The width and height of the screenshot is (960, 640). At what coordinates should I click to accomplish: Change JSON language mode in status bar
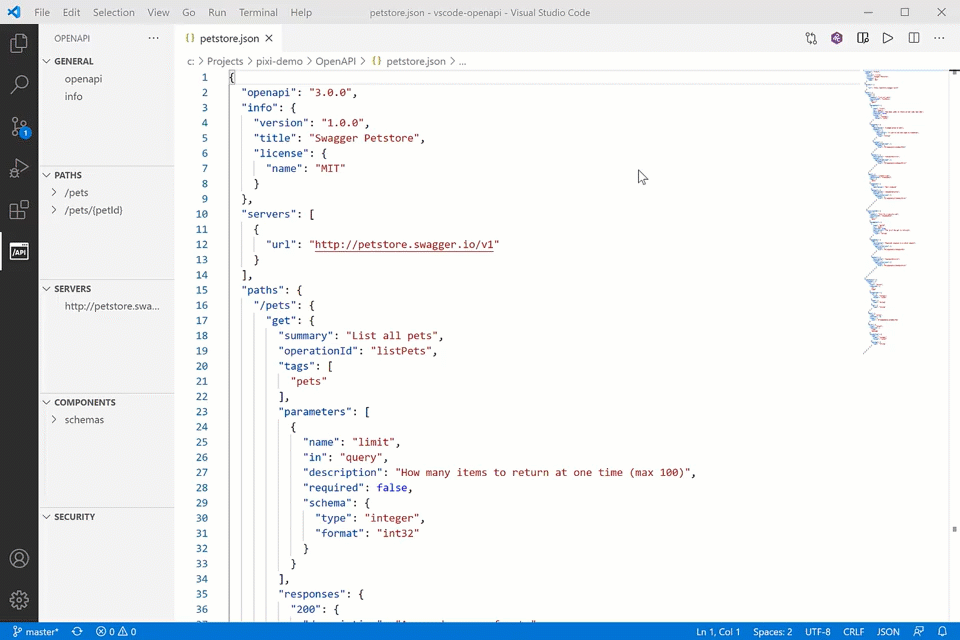click(888, 631)
